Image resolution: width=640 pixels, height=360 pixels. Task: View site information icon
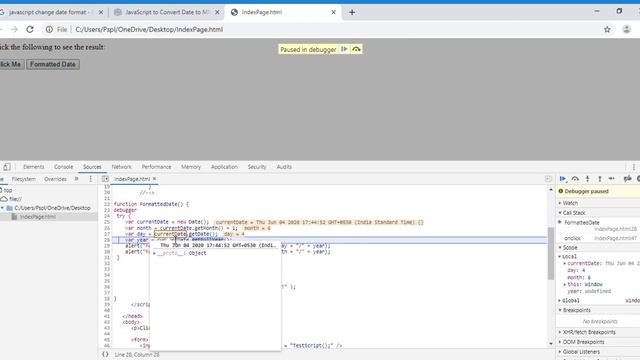[x=49, y=29]
